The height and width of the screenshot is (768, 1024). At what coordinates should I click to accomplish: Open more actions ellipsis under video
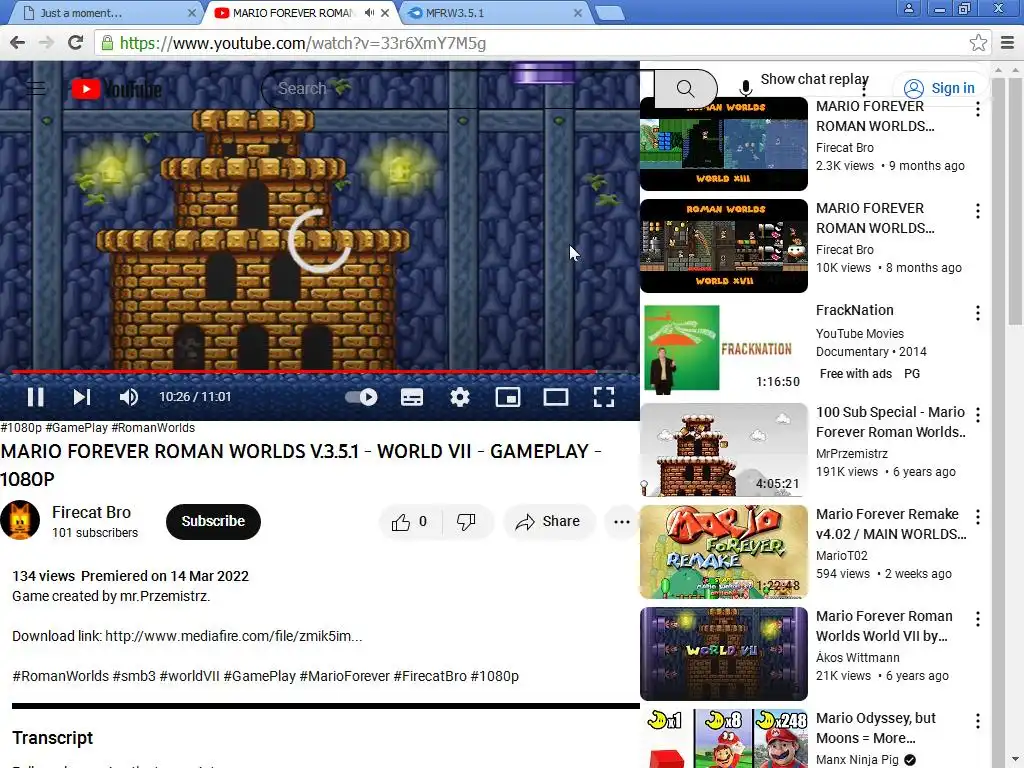pos(621,522)
